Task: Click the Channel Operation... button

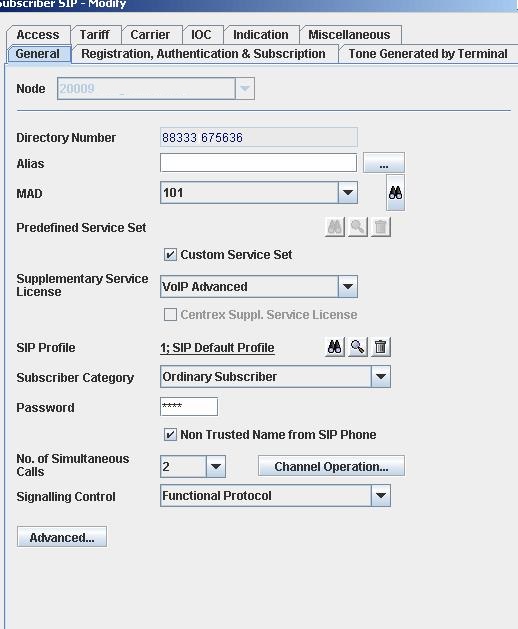Action: [331, 466]
